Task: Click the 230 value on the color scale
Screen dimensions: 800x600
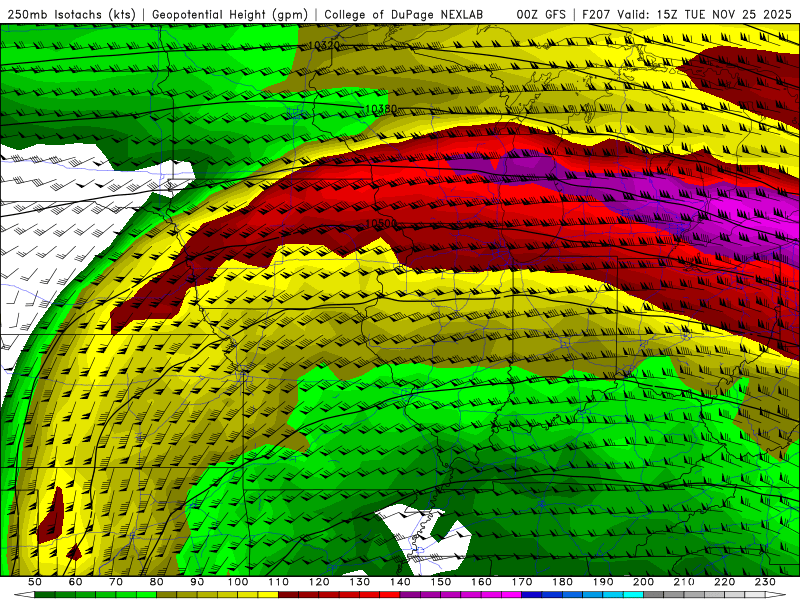Action: tap(765, 582)
